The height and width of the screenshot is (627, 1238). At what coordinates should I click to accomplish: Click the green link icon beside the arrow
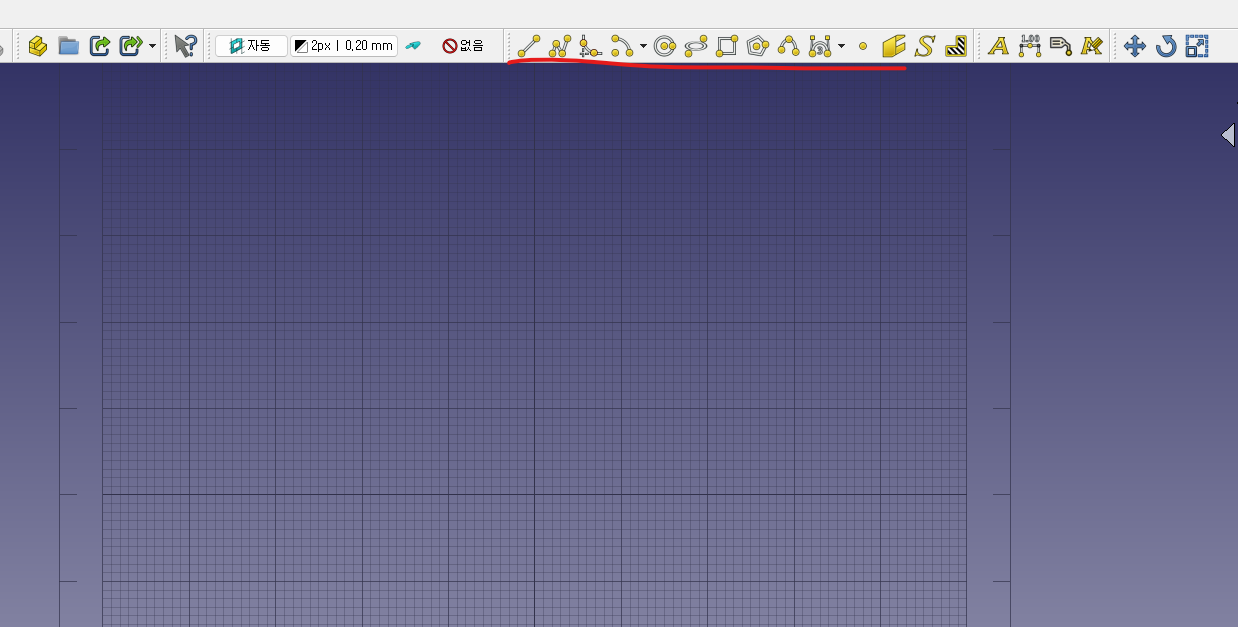(x=130, y=46)
